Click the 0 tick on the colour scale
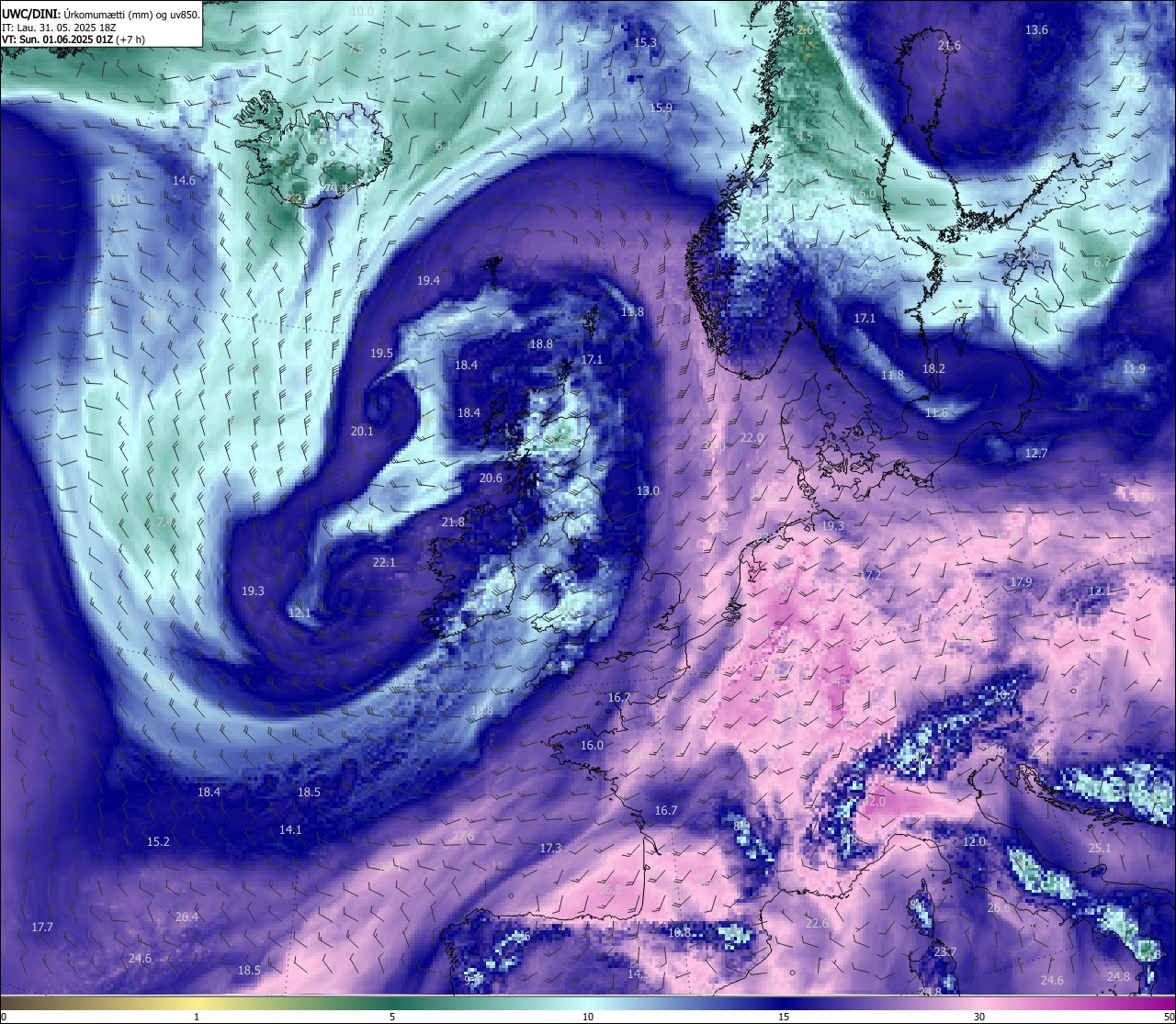 (x=4, y=1017)
